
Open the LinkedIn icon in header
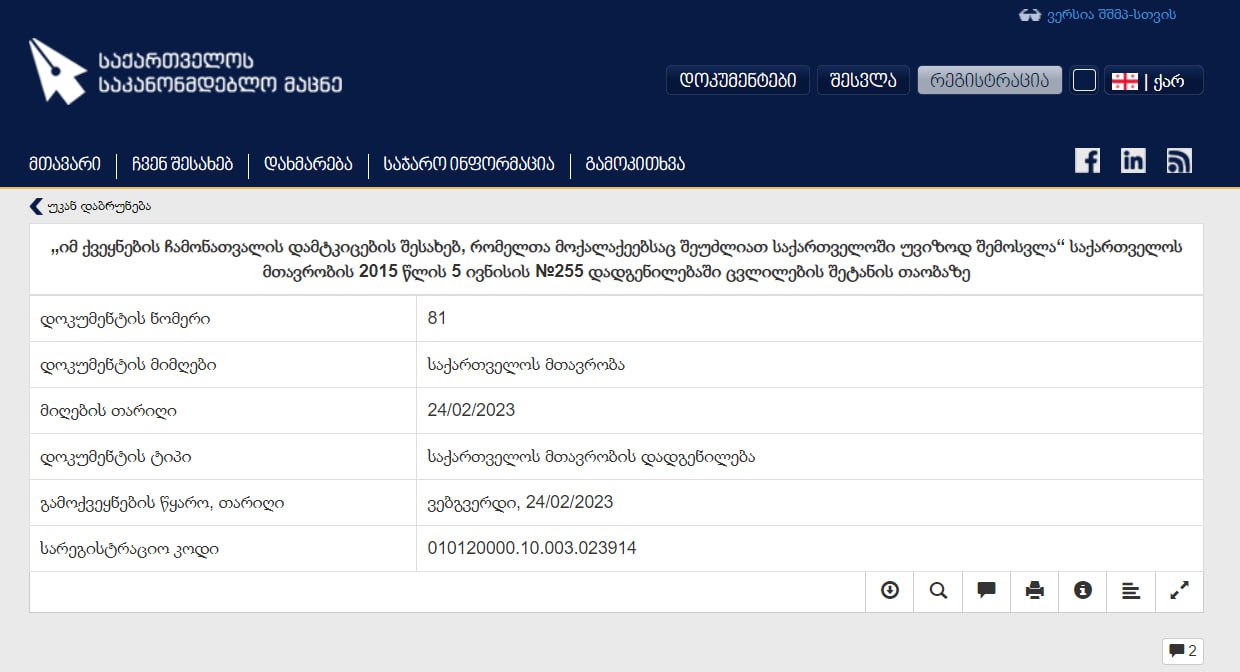1133,161
